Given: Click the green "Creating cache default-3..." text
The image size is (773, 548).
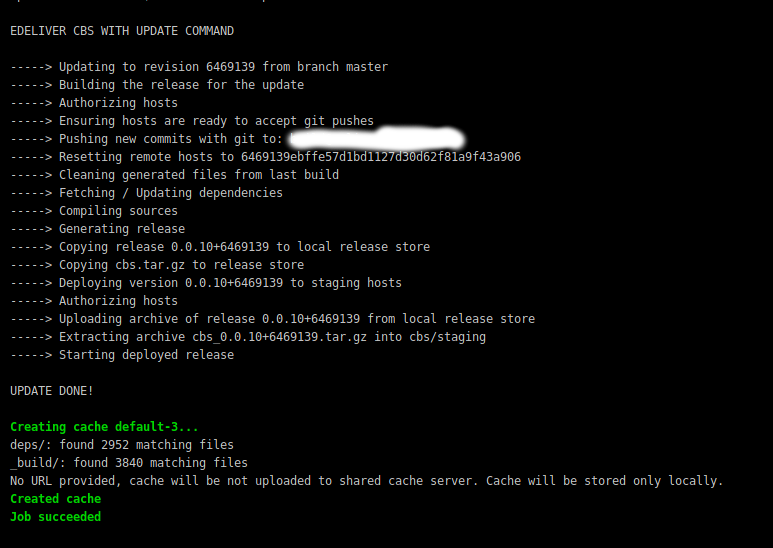Looking at the screenshot, I should 104,427.
